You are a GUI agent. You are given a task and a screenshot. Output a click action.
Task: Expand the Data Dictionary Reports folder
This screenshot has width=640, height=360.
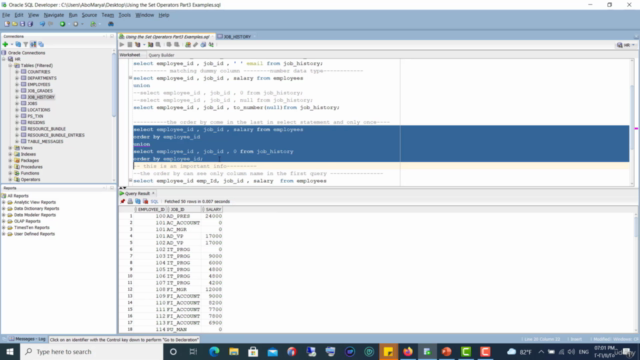click(4, 209)
